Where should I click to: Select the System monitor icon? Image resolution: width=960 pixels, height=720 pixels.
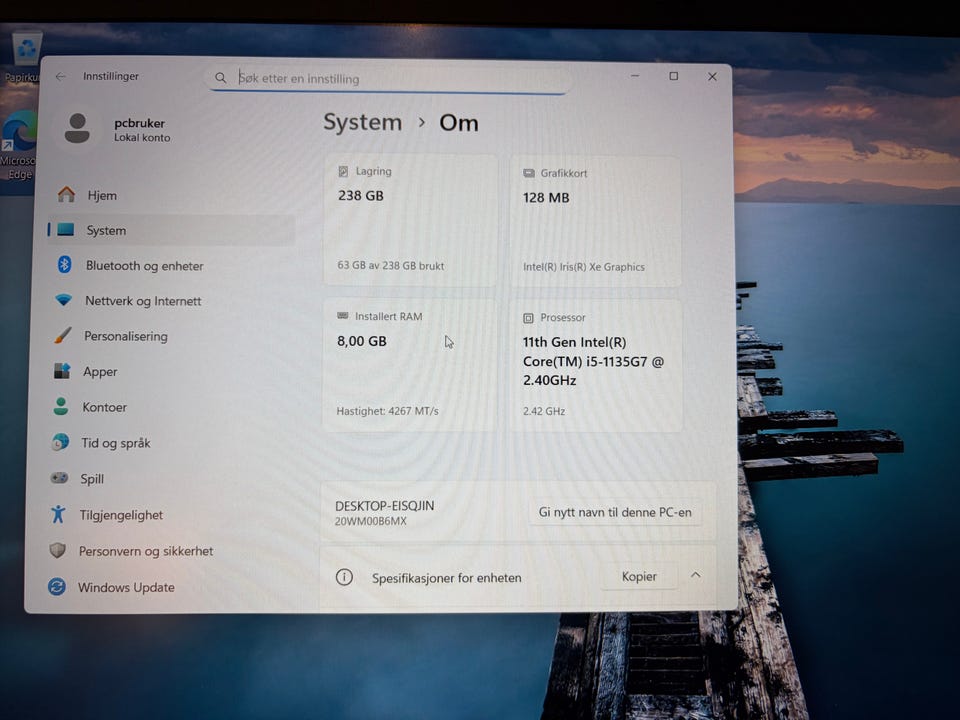pos(66,230)
